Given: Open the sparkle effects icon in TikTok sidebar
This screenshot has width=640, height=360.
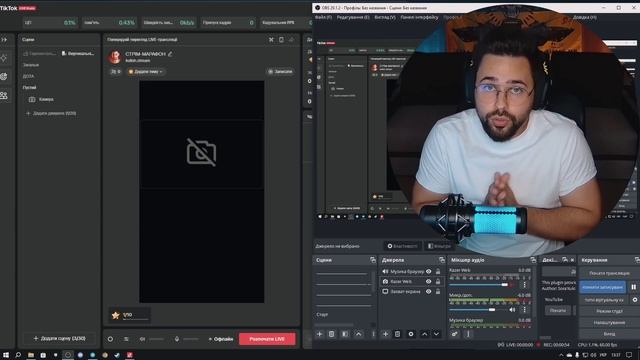Looking at the screenshot, I should tap(4, 58).
